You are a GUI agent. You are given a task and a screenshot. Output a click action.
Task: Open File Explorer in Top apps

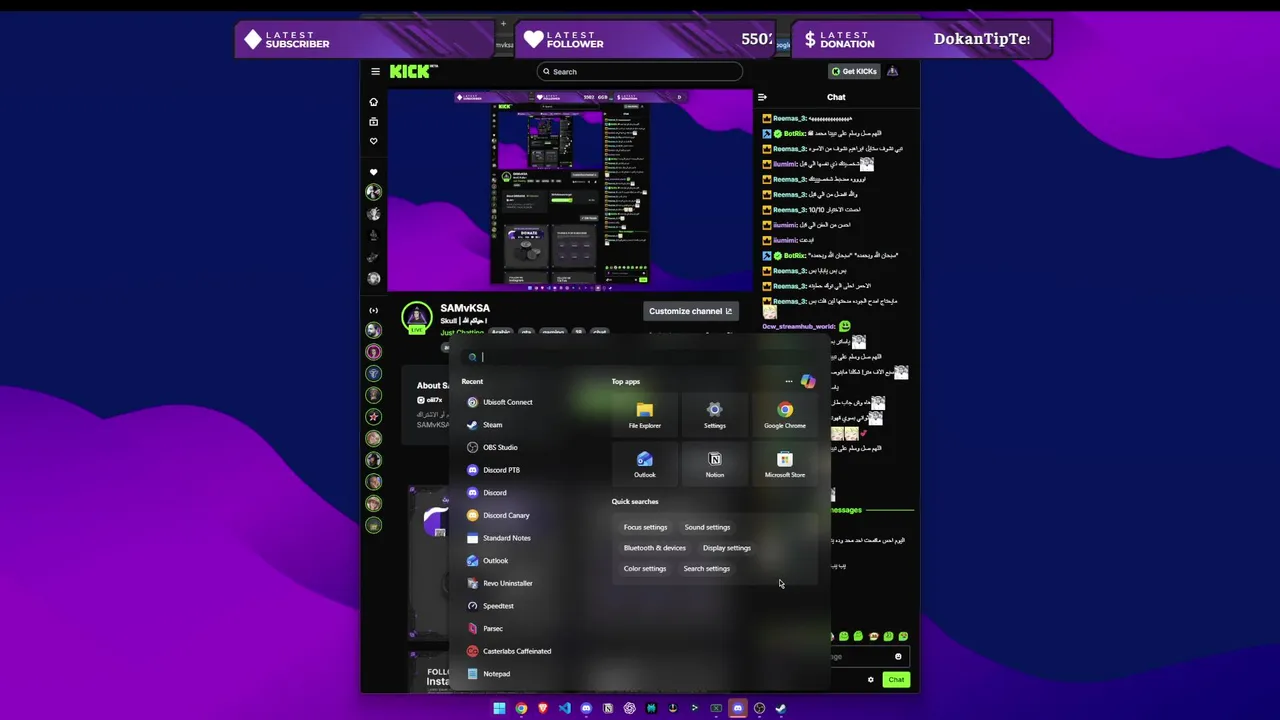click(x=645, y=415)
